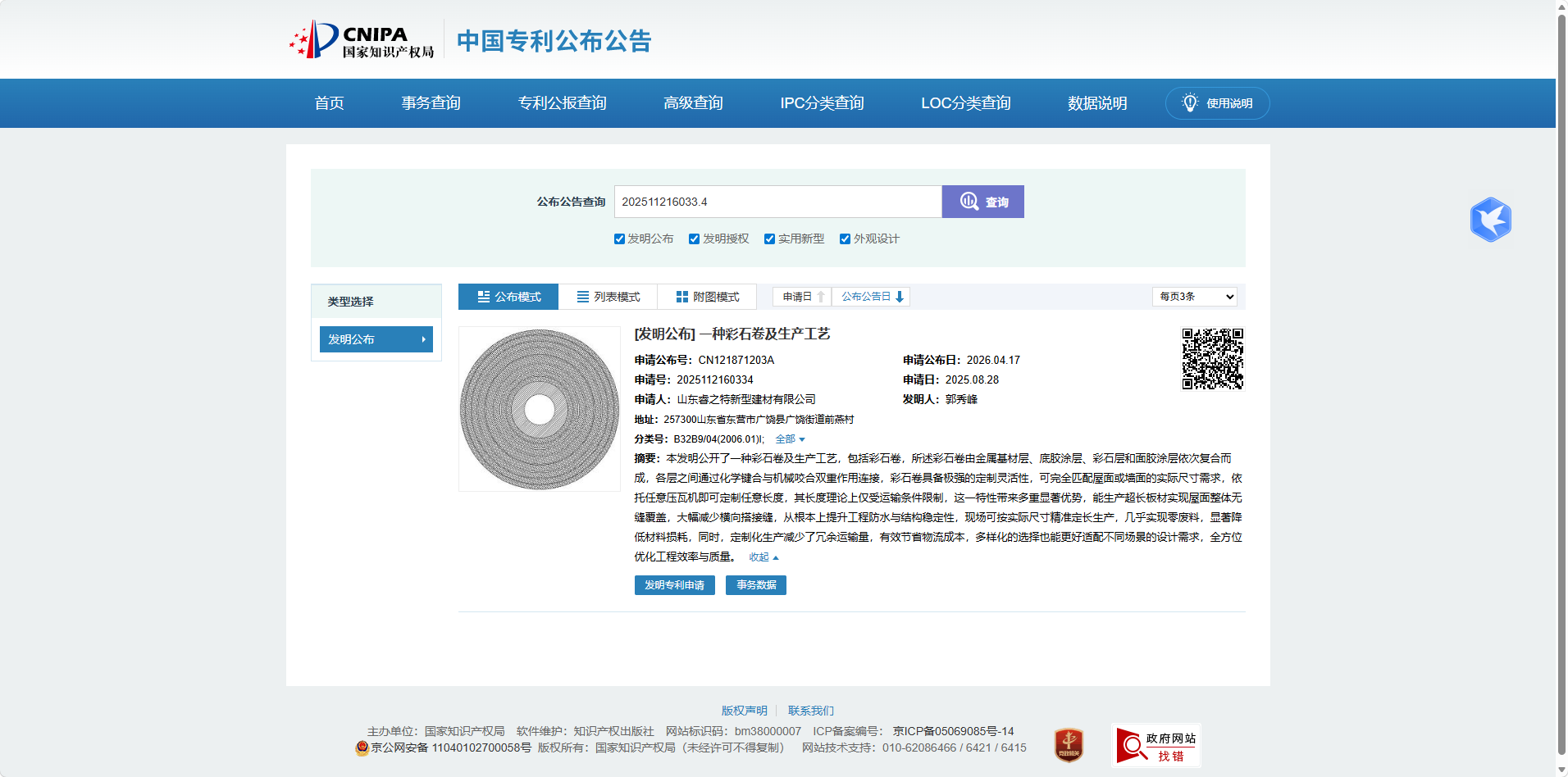Click the 附图模式 grid icon

point(682,297)
